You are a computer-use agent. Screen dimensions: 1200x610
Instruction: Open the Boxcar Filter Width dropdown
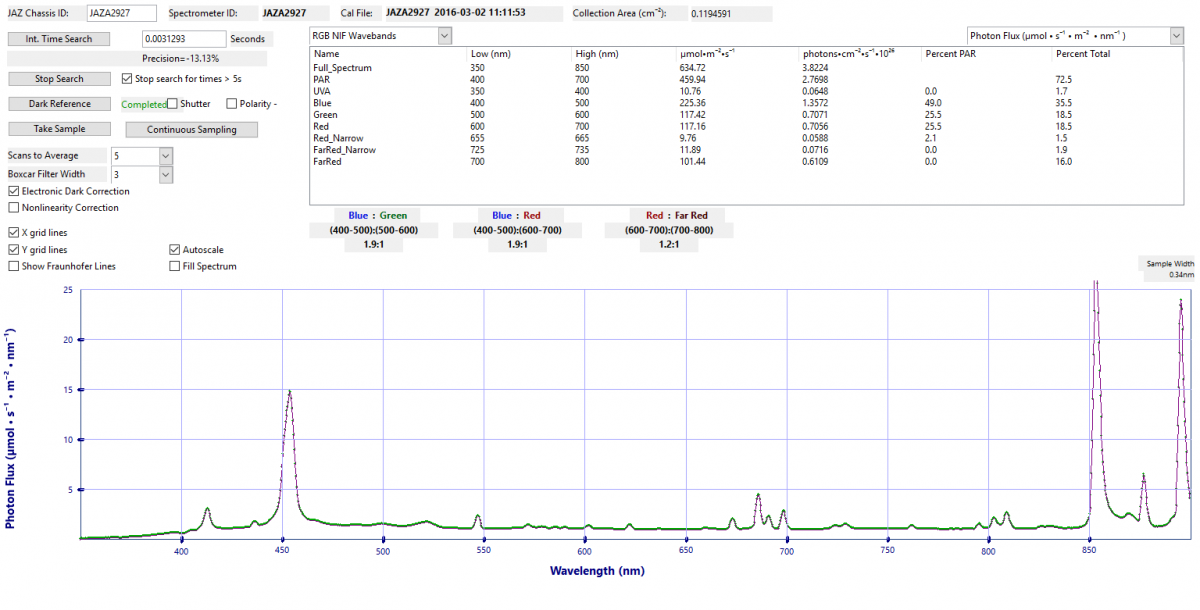166,175
